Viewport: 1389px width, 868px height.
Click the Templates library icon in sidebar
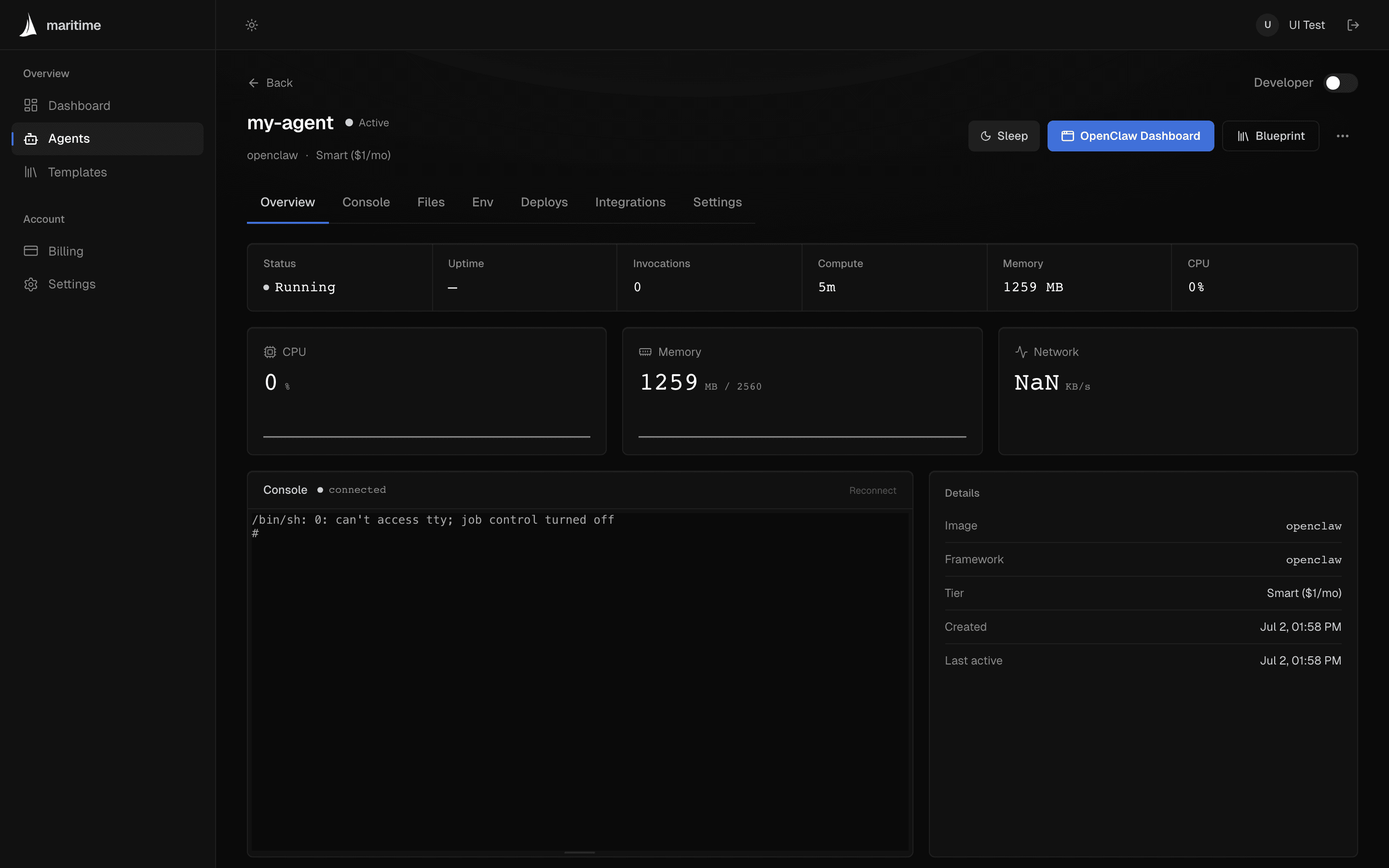coord(31,172)
